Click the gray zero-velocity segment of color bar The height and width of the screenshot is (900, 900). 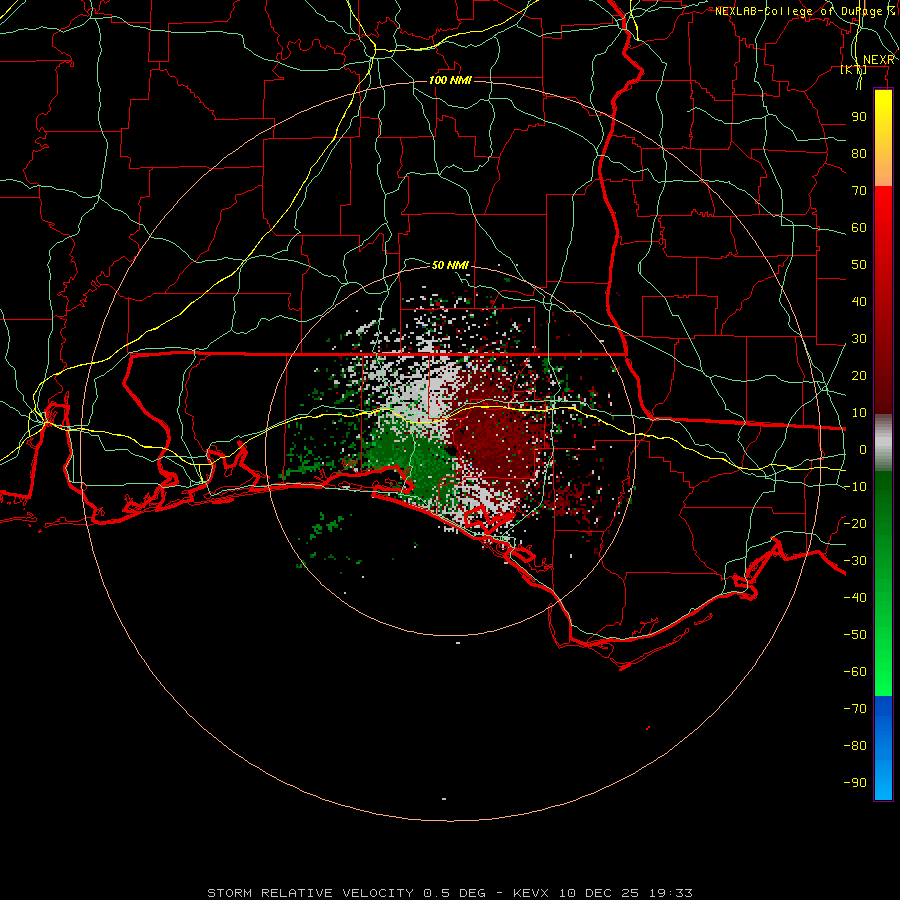point(883,443)
